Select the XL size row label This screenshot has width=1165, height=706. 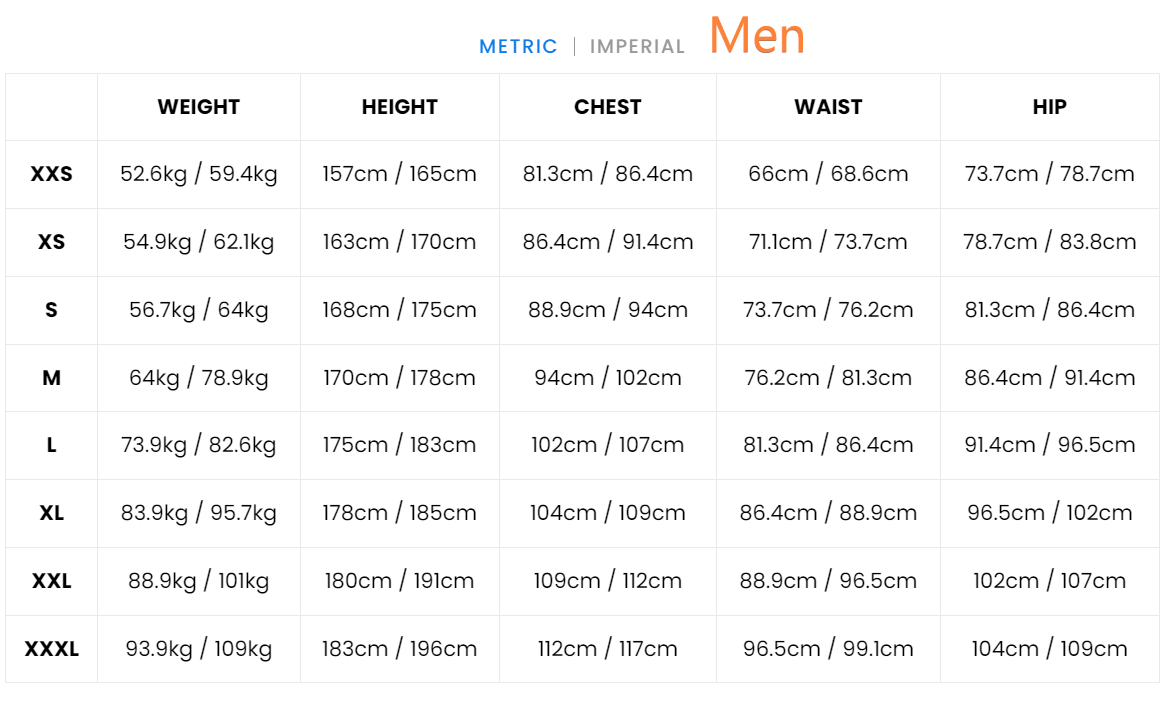click(x=52, y=513)
